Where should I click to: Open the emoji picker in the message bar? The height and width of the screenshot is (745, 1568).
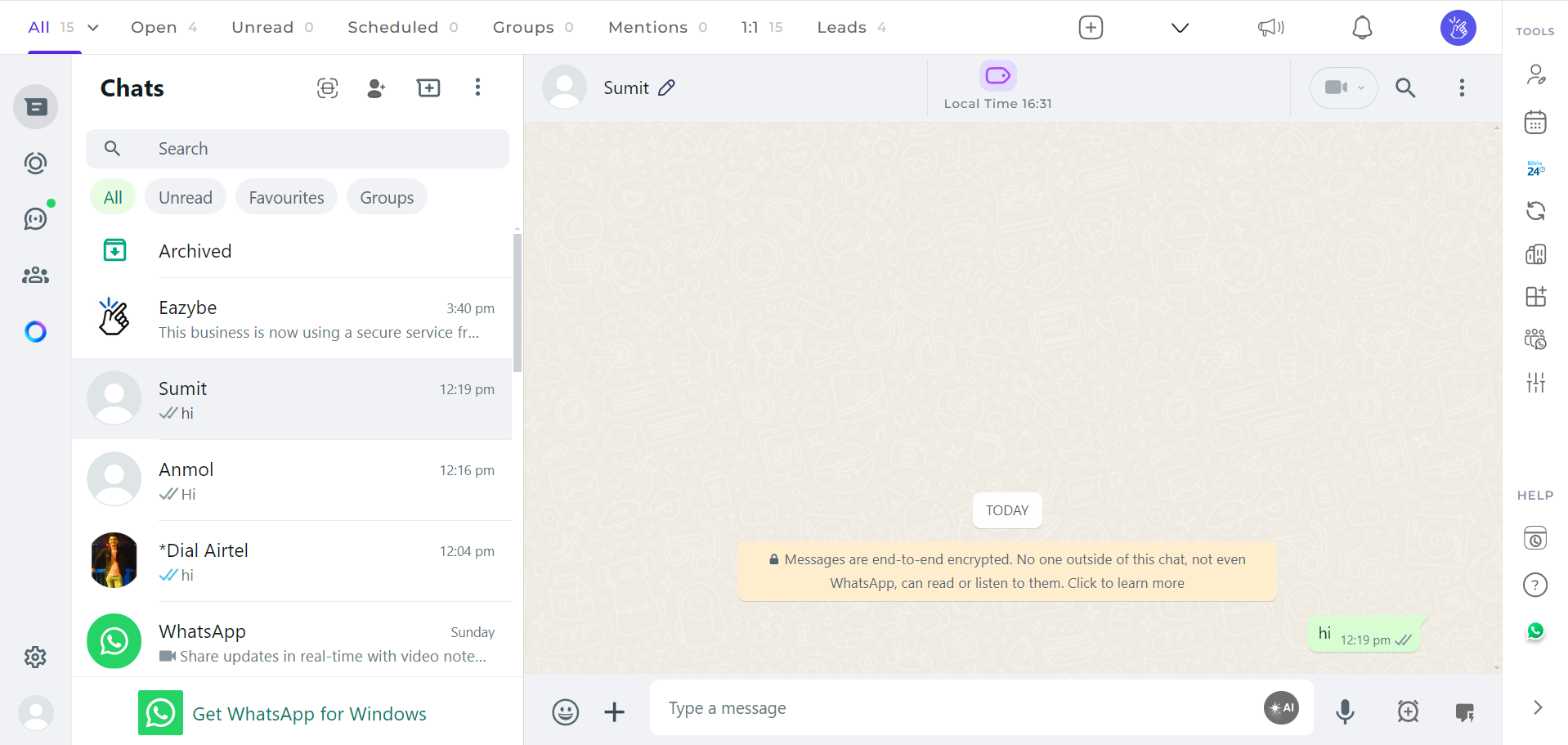[565, 711]
